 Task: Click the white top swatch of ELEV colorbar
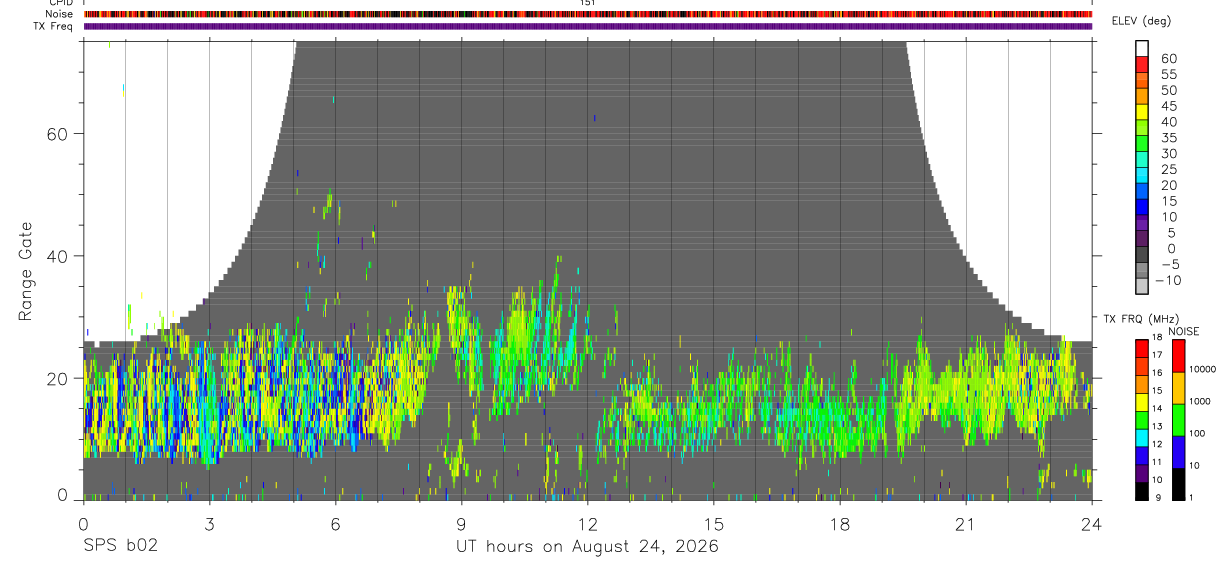(1142, 49)
